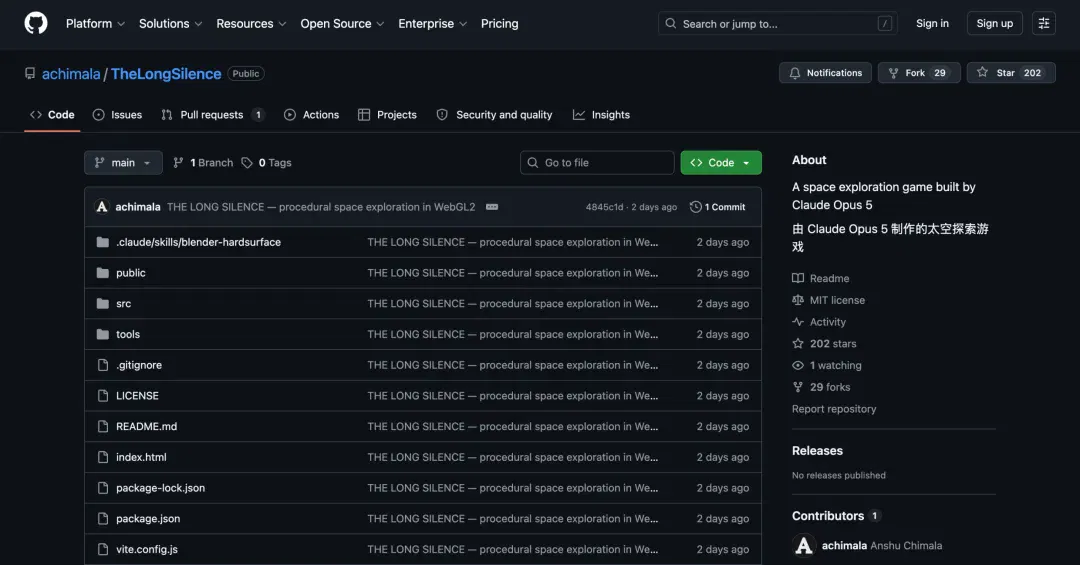Open appearance settings icon in header
The width and height of the screenshot is (1080, 565).
[x=1043, y=23]
